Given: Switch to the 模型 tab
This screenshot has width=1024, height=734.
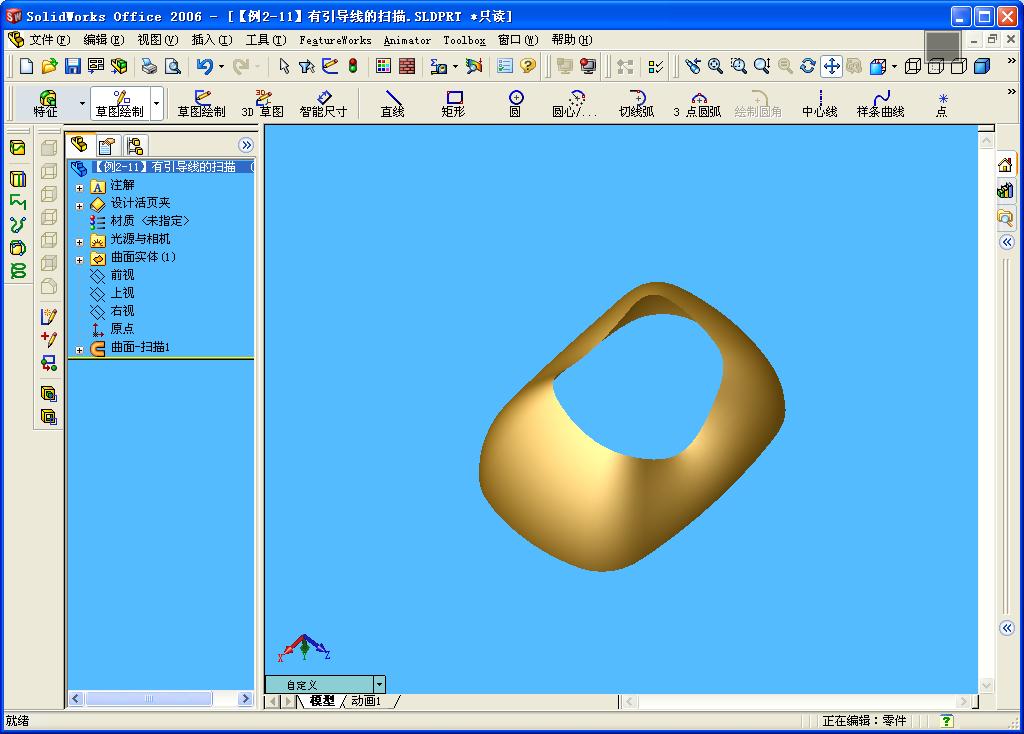Looking at the screenshot, I should [x=322, y=701].
